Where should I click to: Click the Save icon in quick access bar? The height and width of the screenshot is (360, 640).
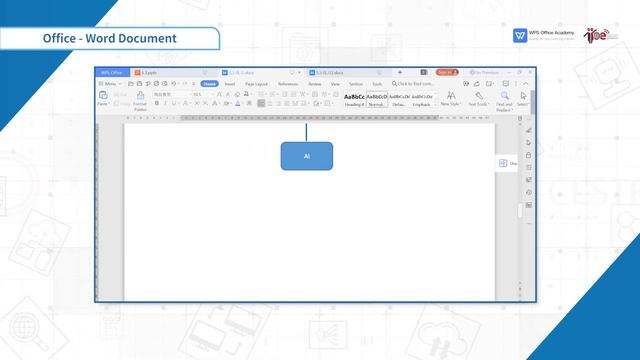(139, 84)
